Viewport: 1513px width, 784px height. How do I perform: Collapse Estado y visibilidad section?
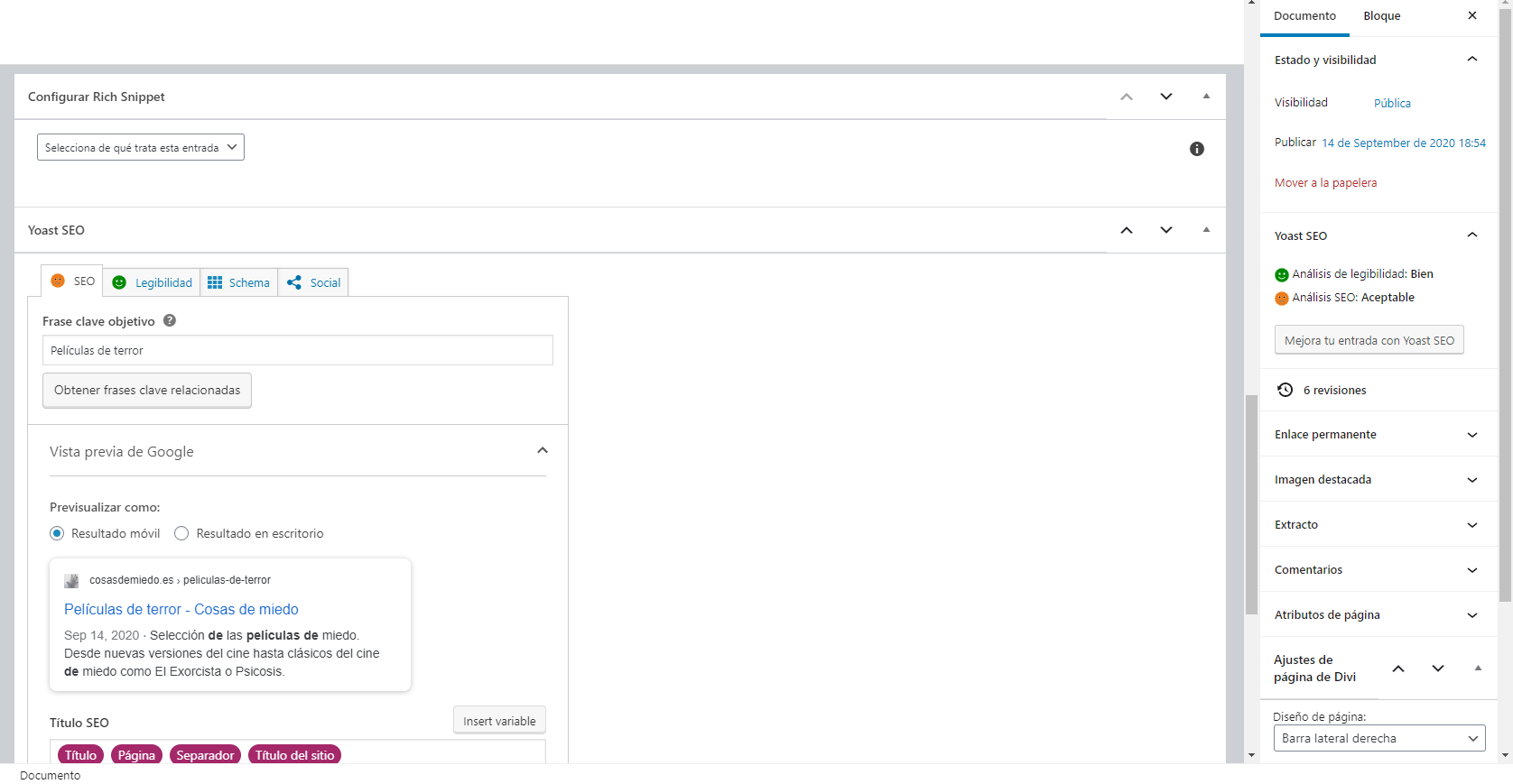1472,60
